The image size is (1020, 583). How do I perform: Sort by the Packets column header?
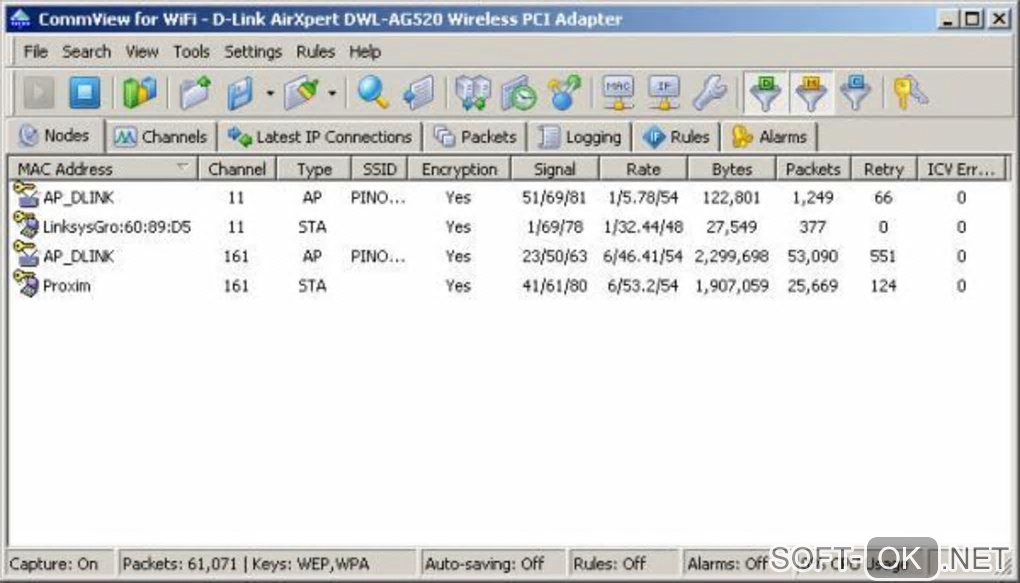point(813,169)
